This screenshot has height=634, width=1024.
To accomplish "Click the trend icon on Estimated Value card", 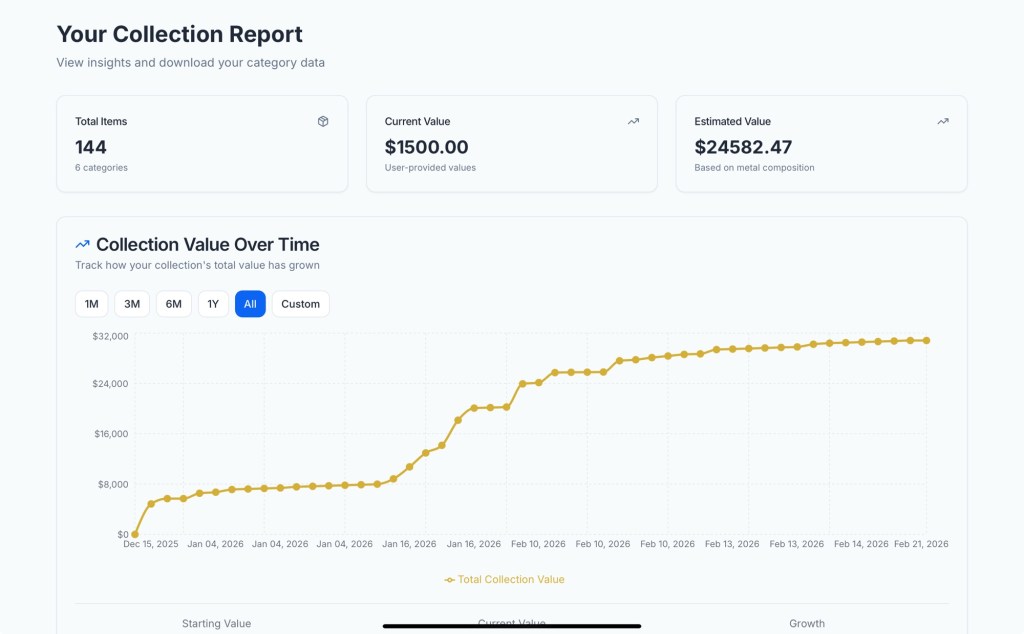I will tap(943, 121).
